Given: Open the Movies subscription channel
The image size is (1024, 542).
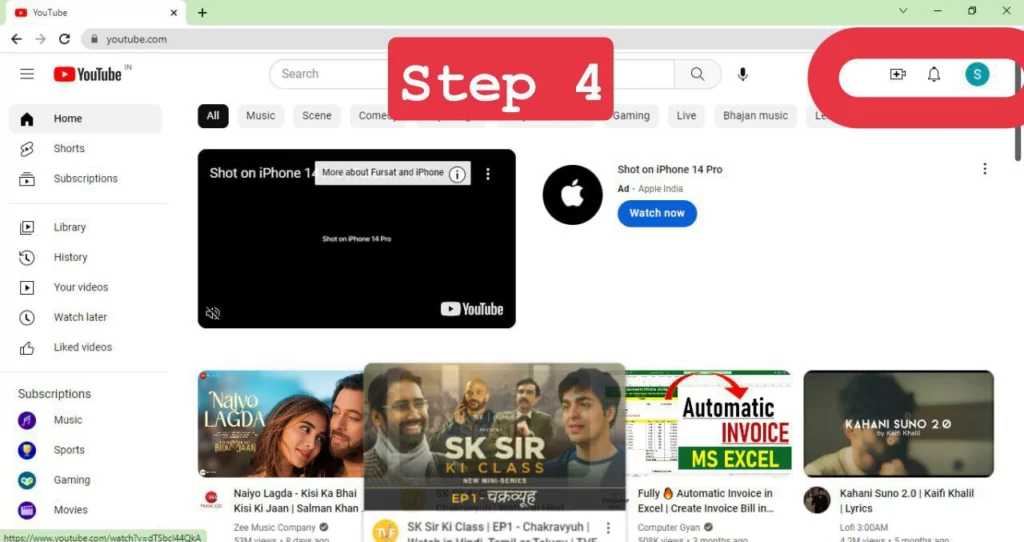Looking at the screenshot, I should click(x=85, y=510).
